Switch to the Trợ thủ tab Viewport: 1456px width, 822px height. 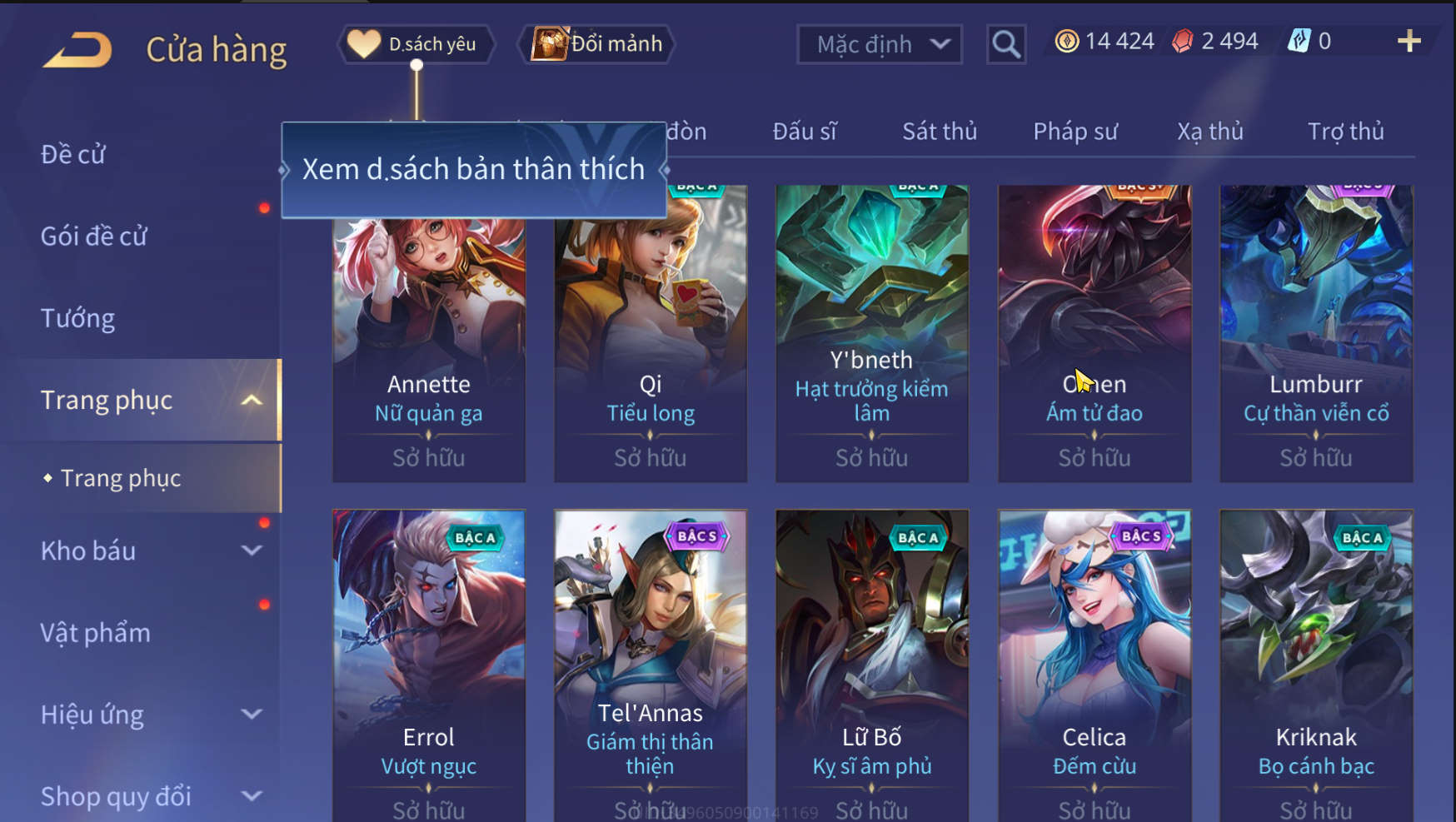(x=1346, y=132)
